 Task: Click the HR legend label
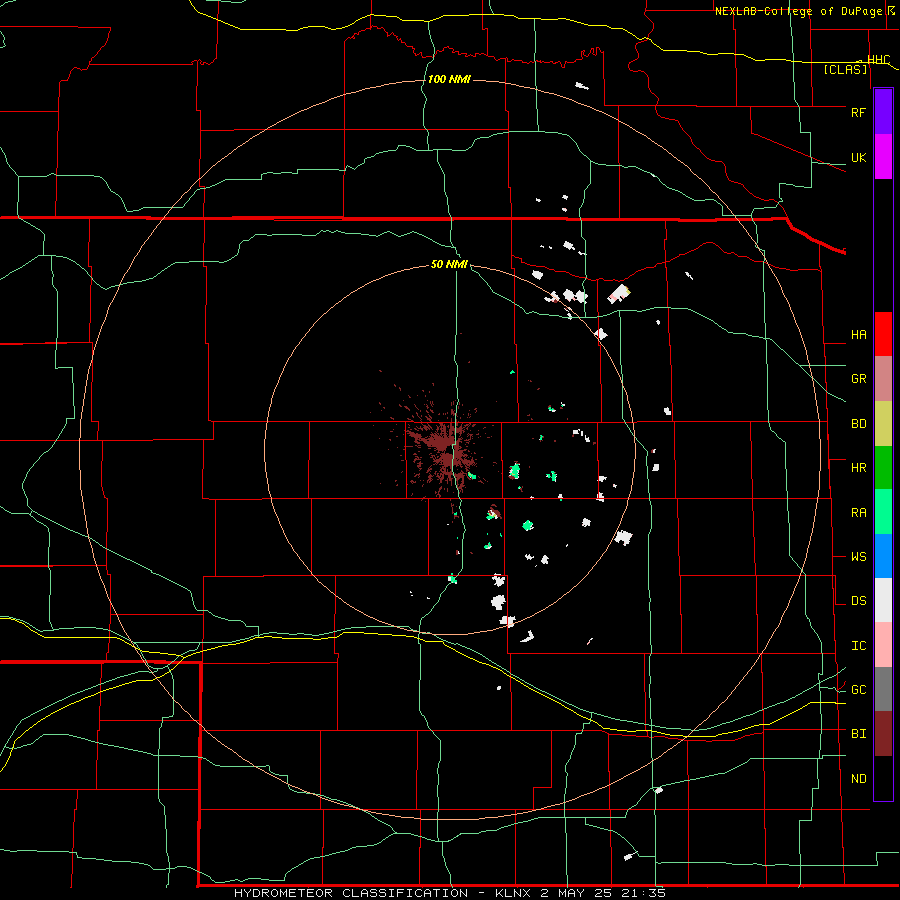[x=858, y=467]
